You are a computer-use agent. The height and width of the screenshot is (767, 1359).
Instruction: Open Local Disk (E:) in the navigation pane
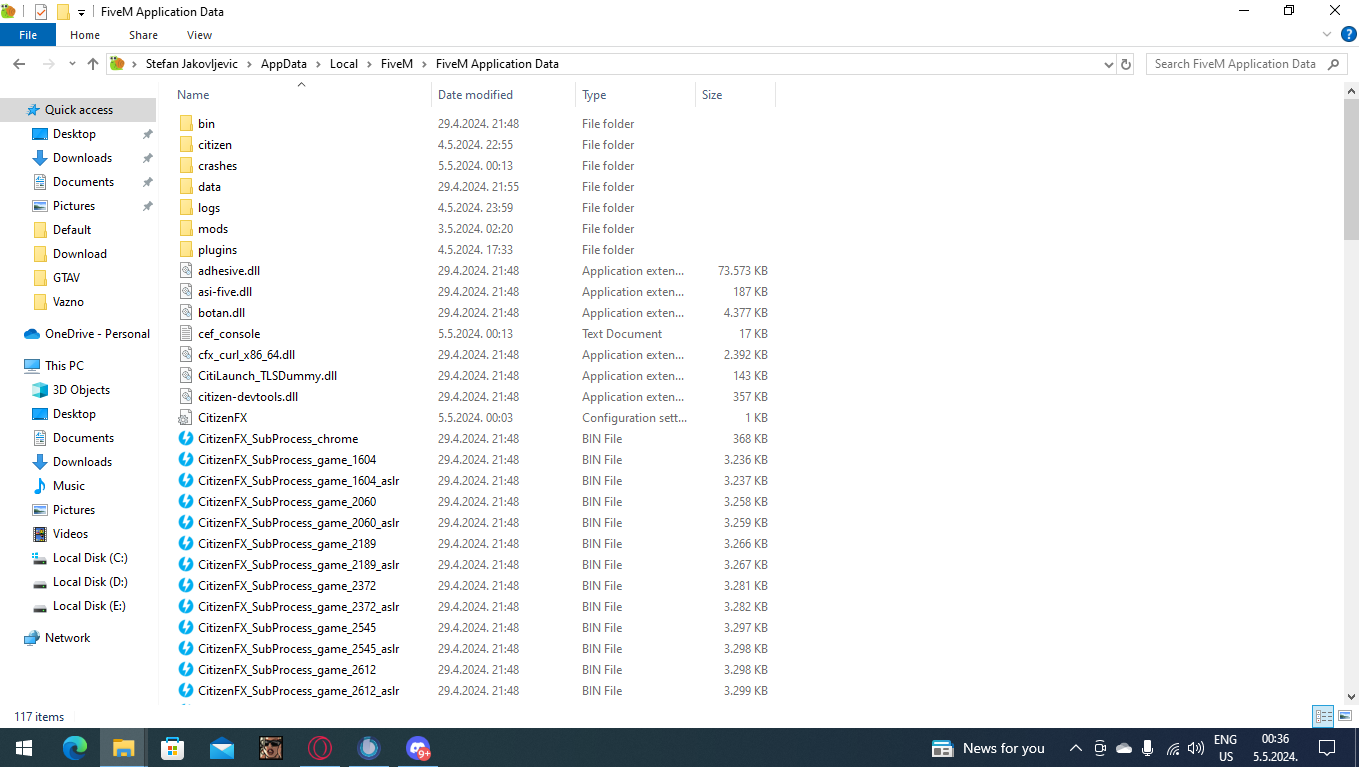coord(89,606)
